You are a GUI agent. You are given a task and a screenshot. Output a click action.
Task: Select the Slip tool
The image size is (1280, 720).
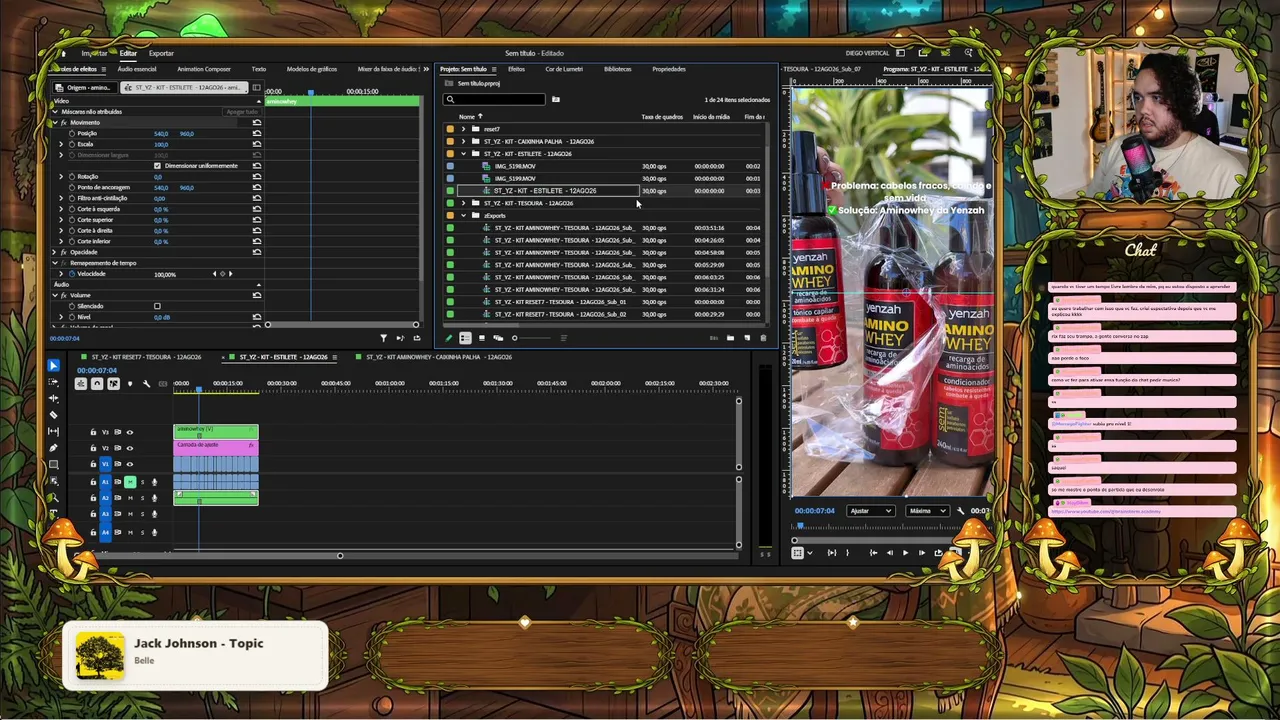click(x=53, y=431)
